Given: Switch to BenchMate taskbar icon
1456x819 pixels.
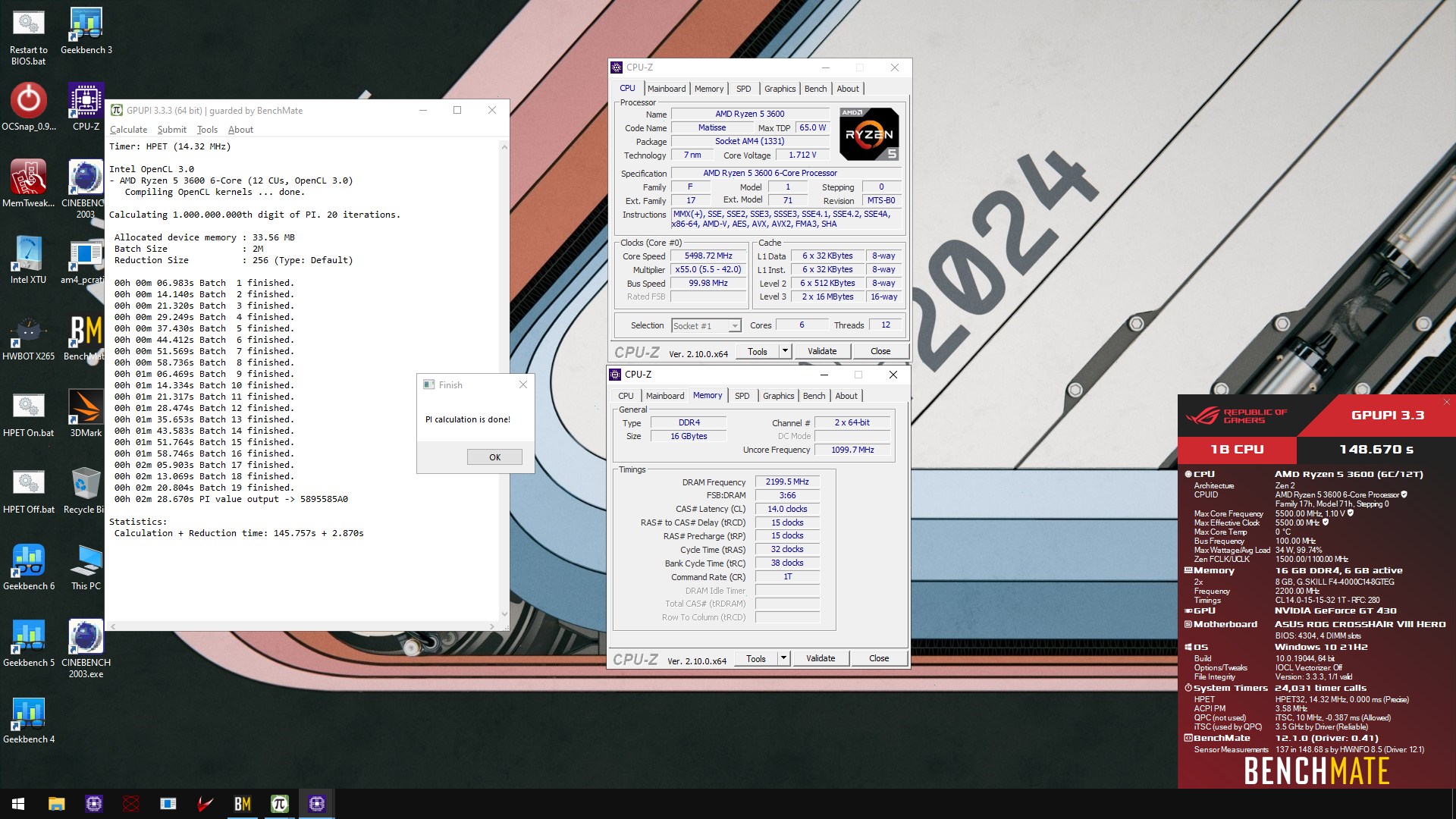Looking at the screenshot, I should coord(243,804).
